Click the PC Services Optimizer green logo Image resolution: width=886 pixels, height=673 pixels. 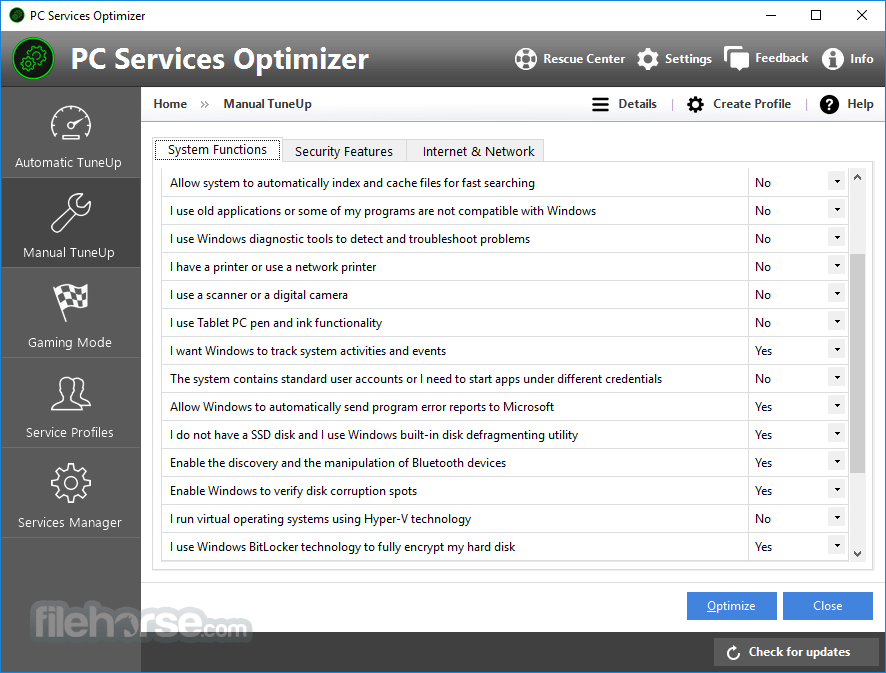pos(33,59)
